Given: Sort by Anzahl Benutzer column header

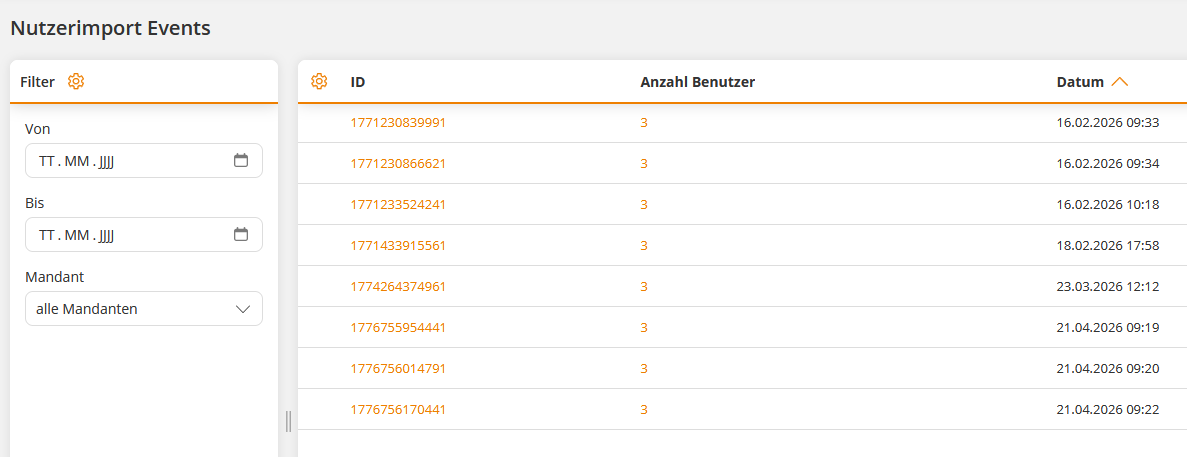Looking at the screenshot, I should [697, 82].
